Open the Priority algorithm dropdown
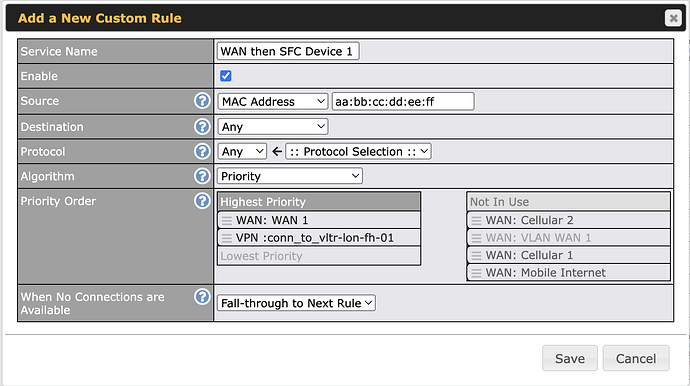Screen dimensions: 690x386 [x=290, y=176]
